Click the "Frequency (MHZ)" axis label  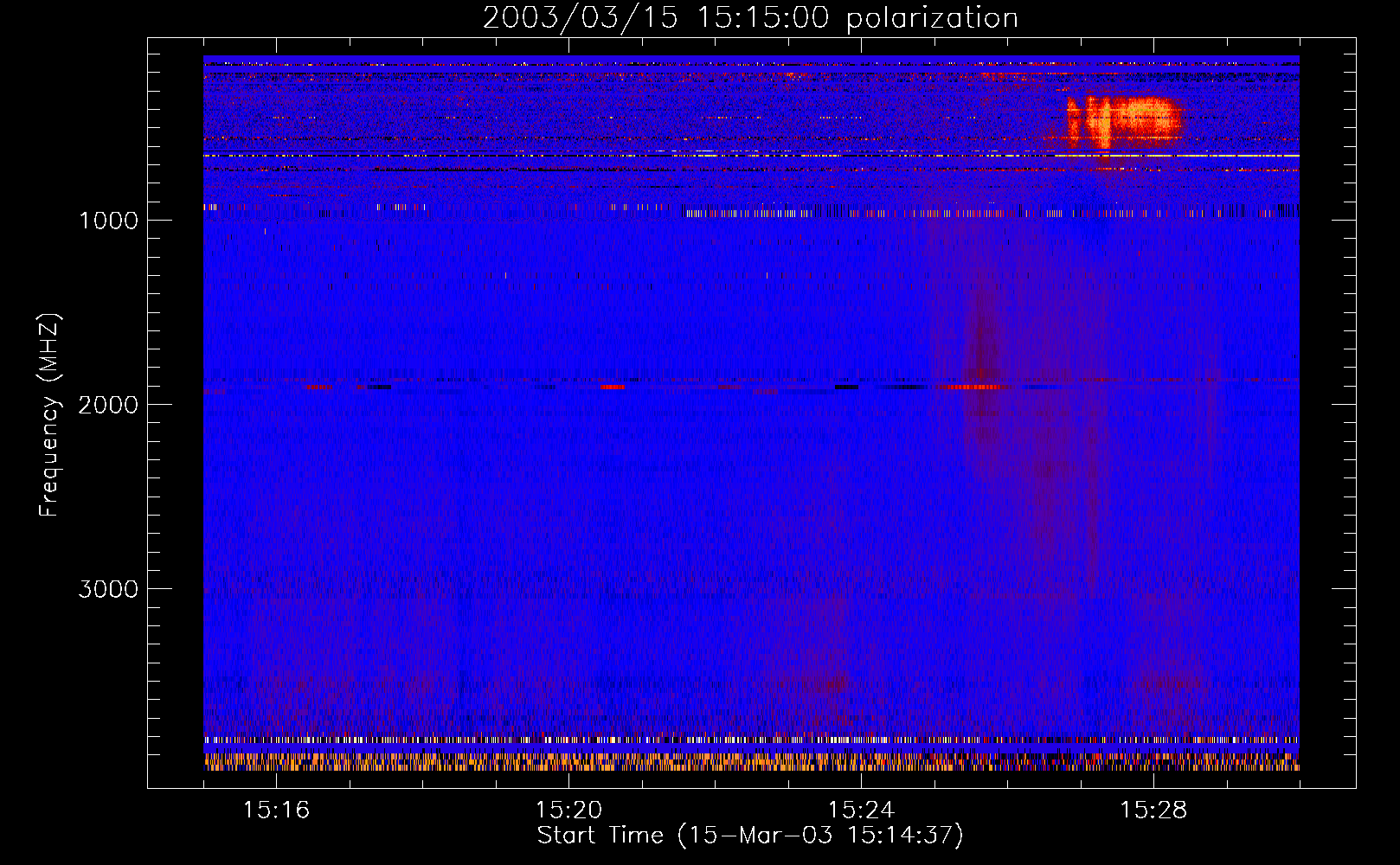click(50, 415)
